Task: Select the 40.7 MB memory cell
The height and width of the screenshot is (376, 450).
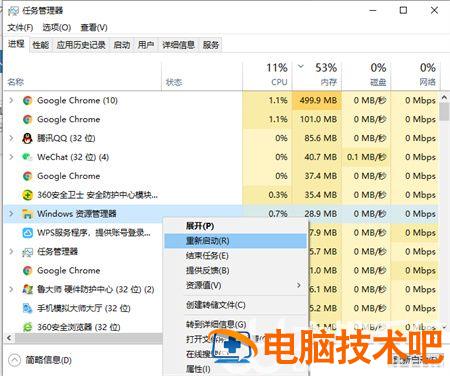Action: [317, 157]
